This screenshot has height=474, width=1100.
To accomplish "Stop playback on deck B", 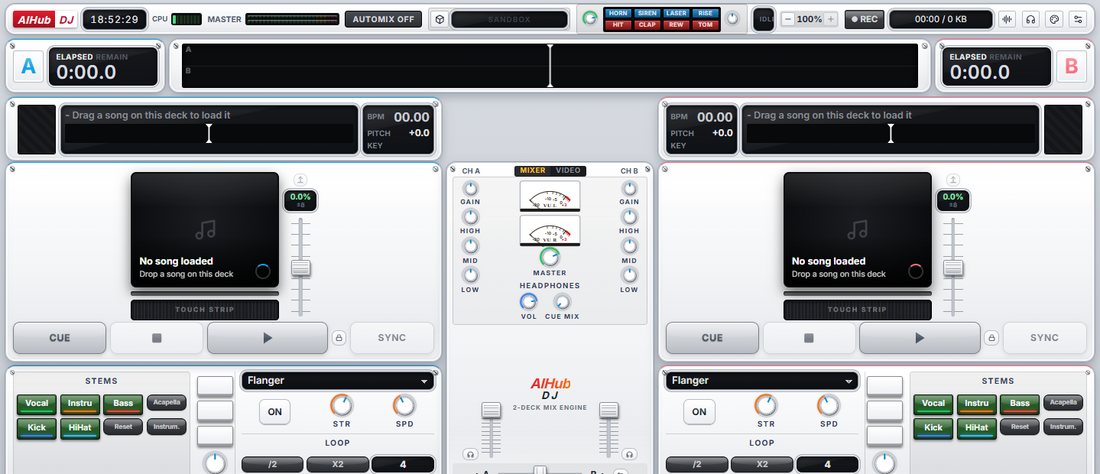I will (x=809, y=338).
